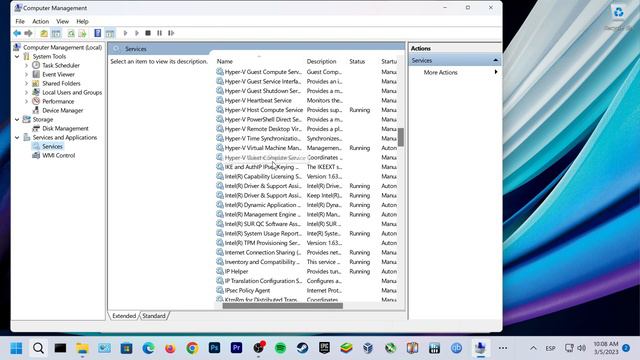Expand the Performance node

click(27, 101)
